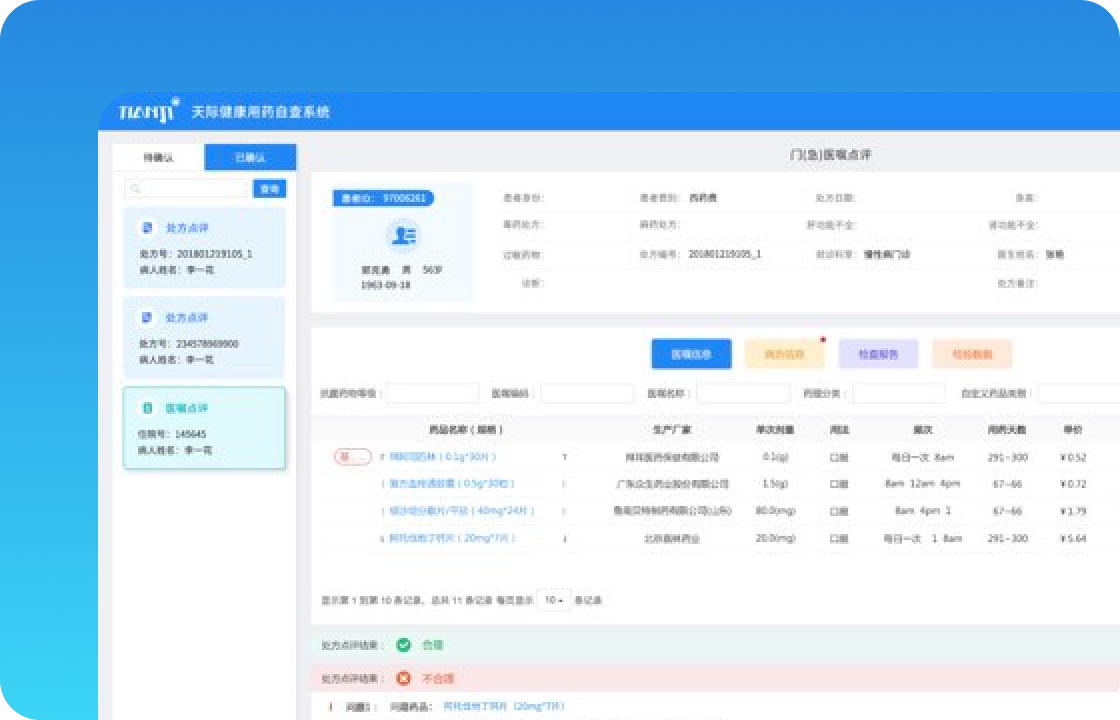Click the magnifier icon in the search box
Image resolution: width=1120 pixels, height=720 pixels.
136,189
